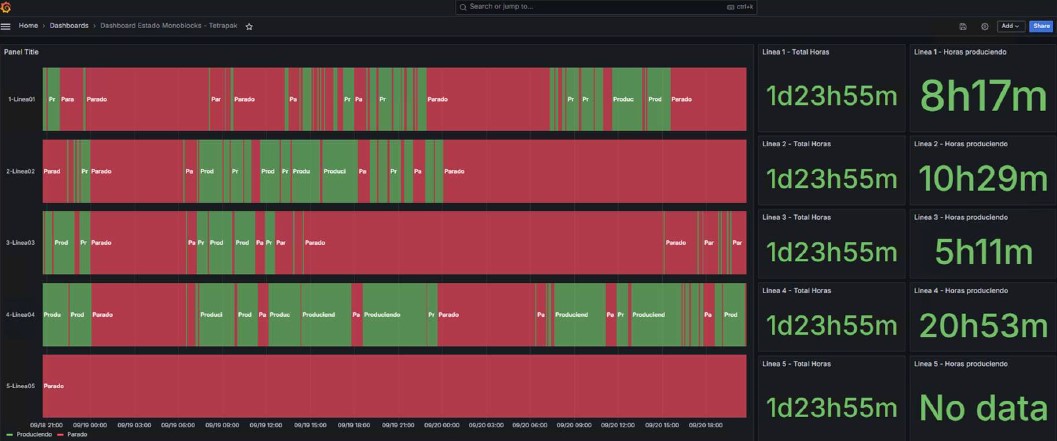Click Linea 4 - Total Horas panel title

796,291
